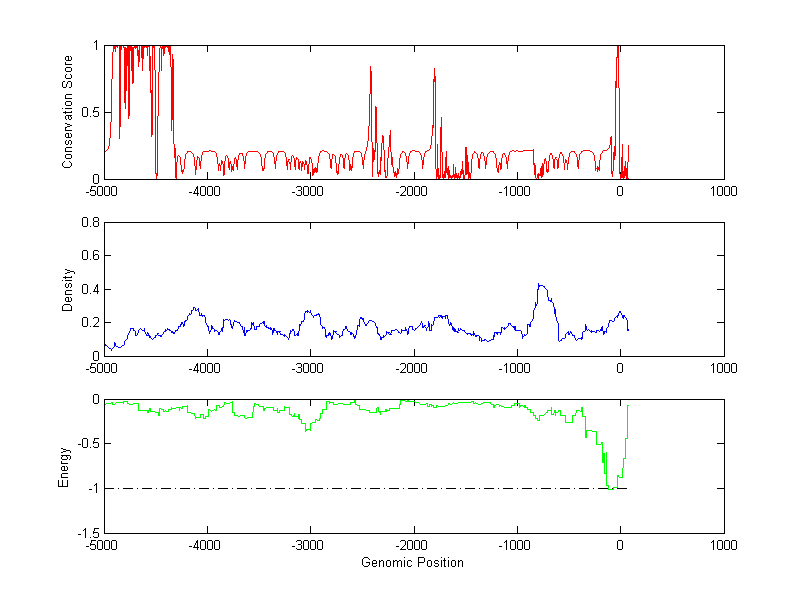Click the 0.4 tick label on density plot
The width and height of the screenshot is (800, 599).
tap(89, 289)
